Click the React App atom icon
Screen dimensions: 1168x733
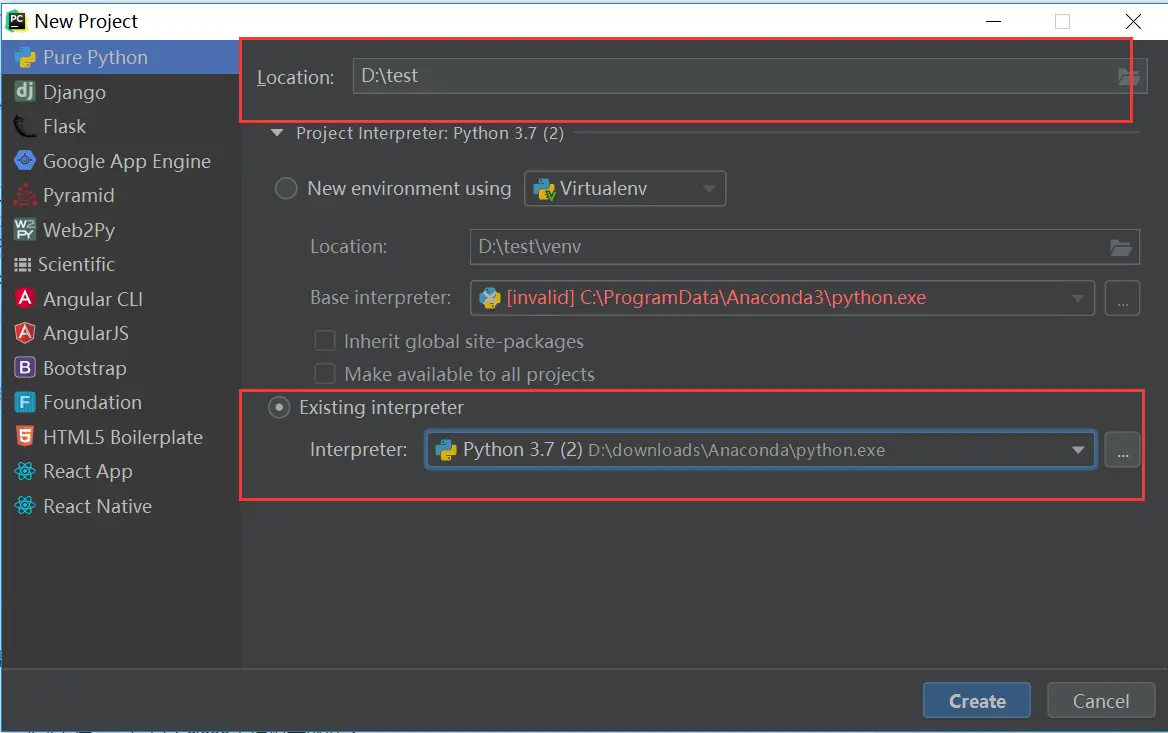click(25, 471)
